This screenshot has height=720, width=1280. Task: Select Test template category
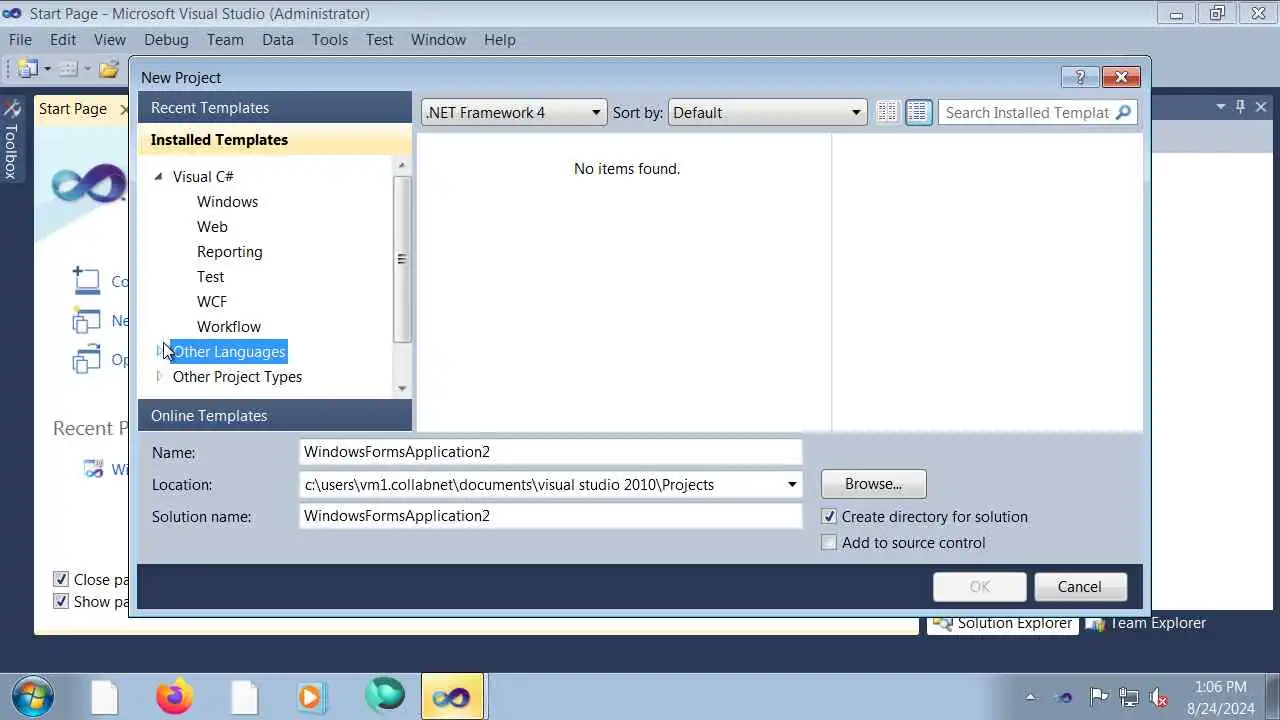click(210, 276)
